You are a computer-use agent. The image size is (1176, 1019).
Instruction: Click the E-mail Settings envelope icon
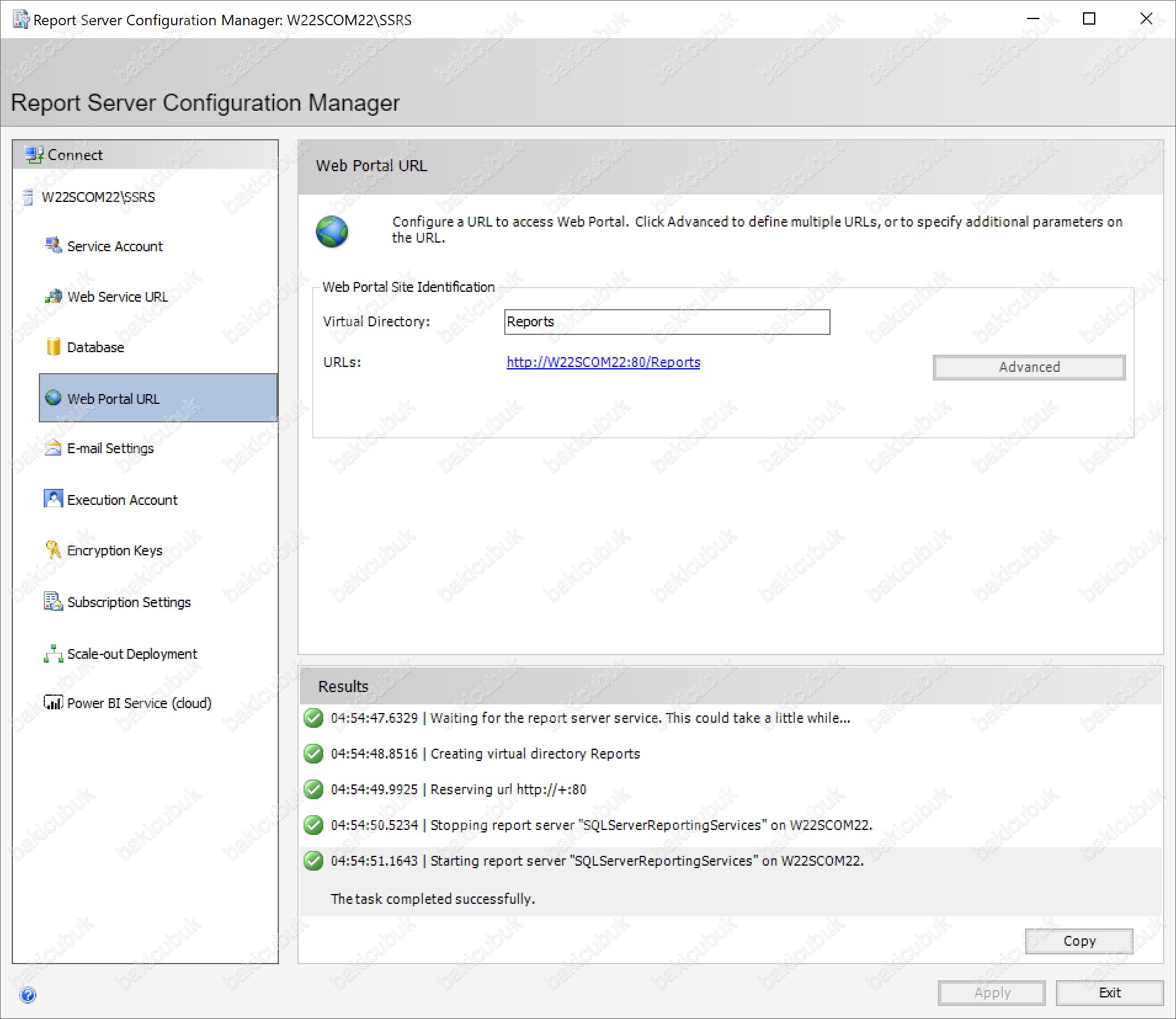coord(54,448)
